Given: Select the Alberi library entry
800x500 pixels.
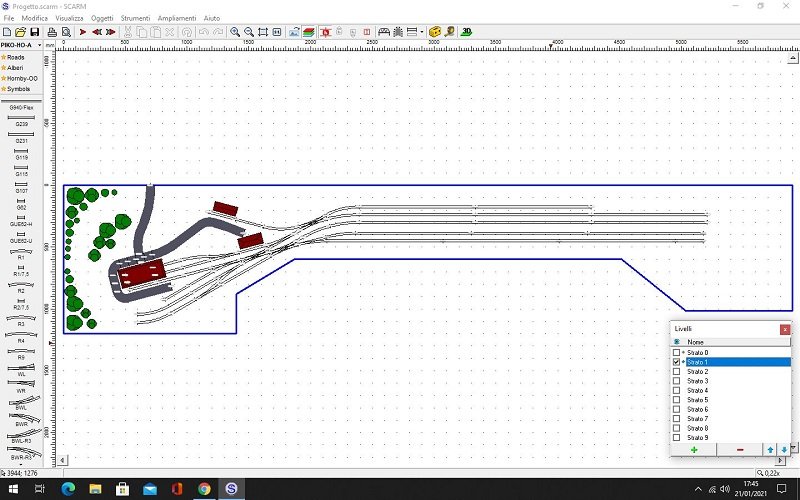Looking at the screenshot, I should point(17,68).
